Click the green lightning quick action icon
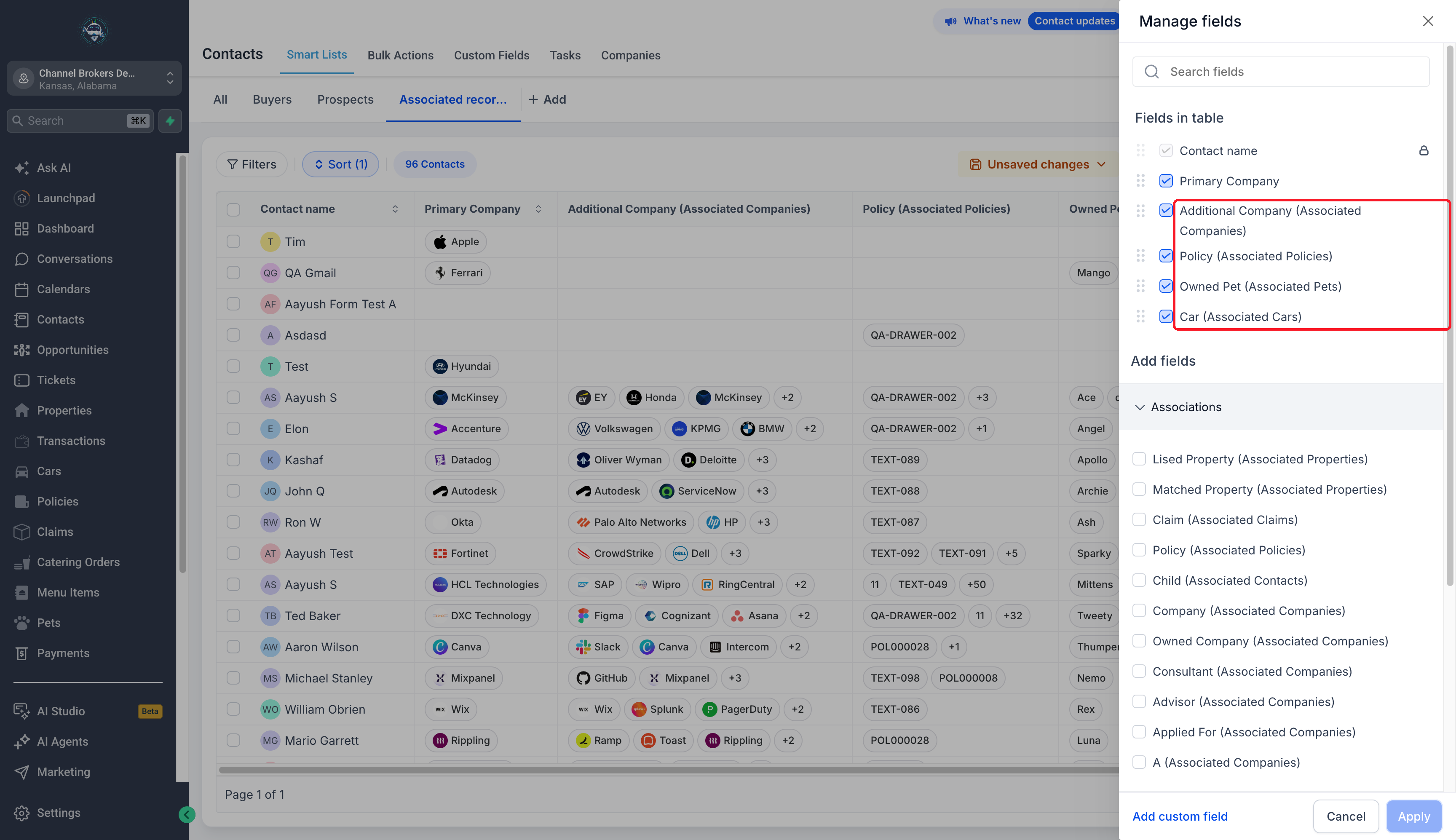Image resolution: width=1456 pixels, height=840 pixels. pyautogui.click(x=170, y=120)
